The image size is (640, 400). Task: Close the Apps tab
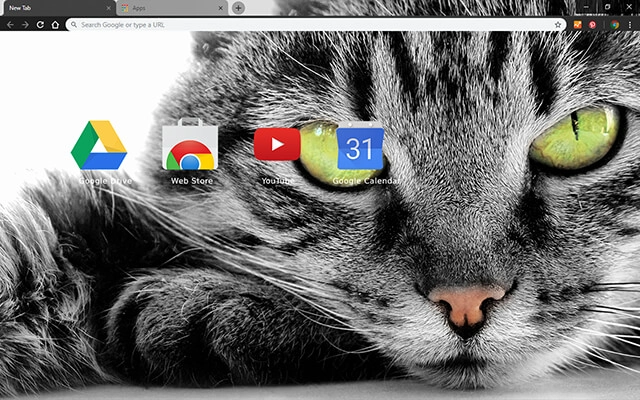(x=220, y=8)
